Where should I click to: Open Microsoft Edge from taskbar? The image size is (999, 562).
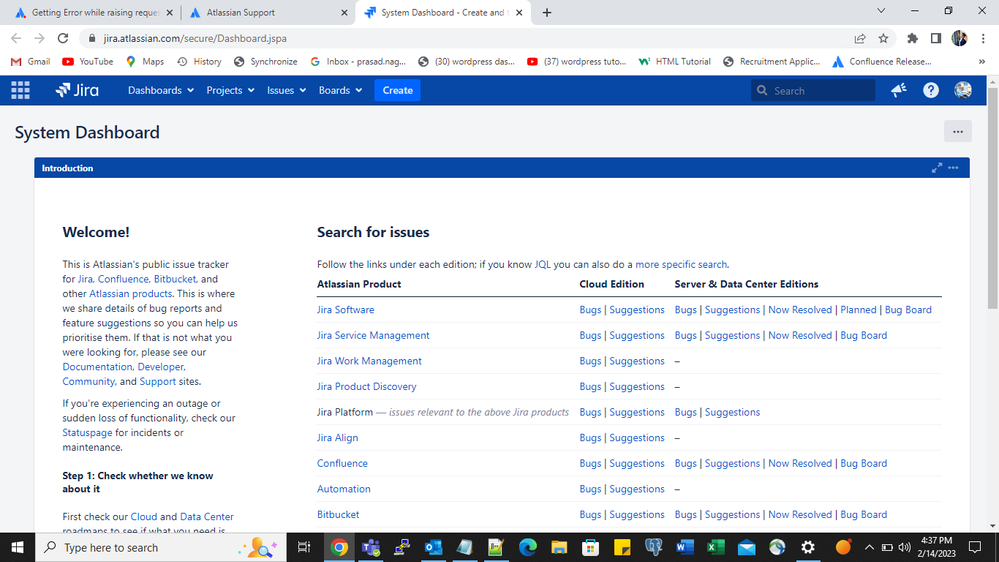528,547
